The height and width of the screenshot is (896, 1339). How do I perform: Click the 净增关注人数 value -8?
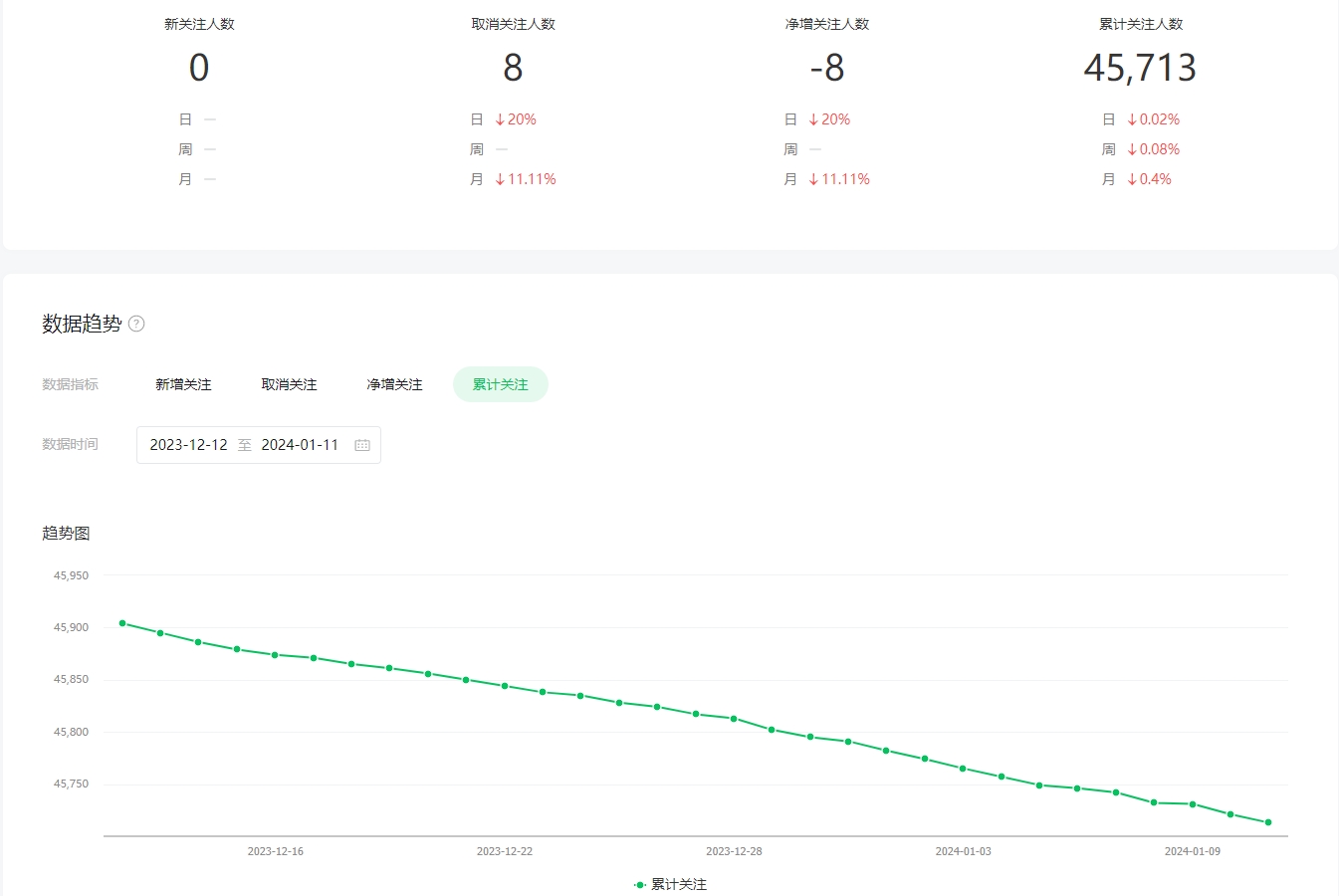point(827,68)
